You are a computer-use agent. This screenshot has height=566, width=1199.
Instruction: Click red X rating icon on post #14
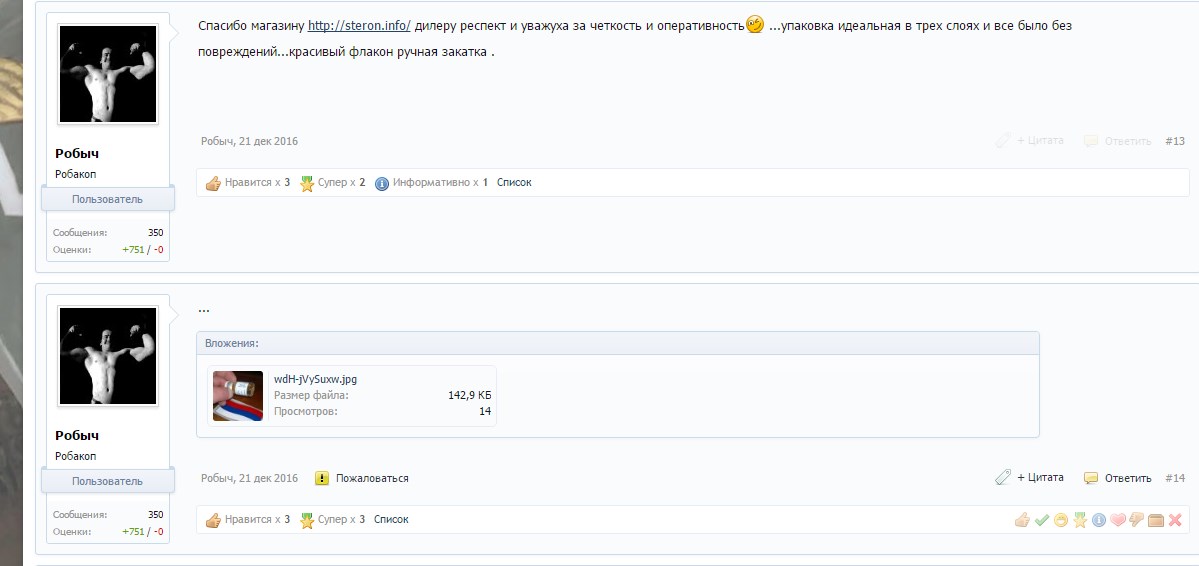point(1175,520)
